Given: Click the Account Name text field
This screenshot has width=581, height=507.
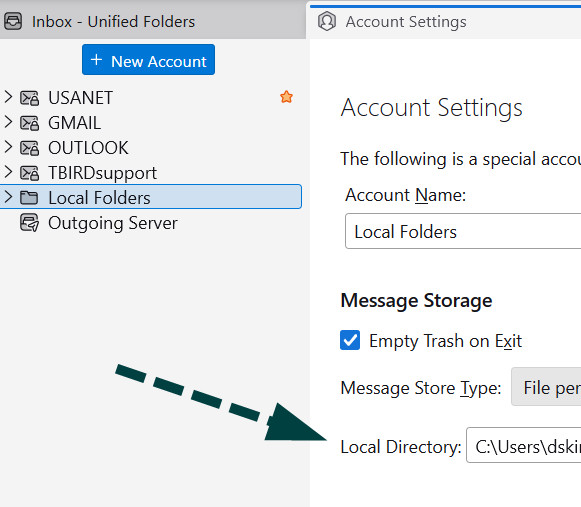Looking at the screenshot, I should pos(463,231).
